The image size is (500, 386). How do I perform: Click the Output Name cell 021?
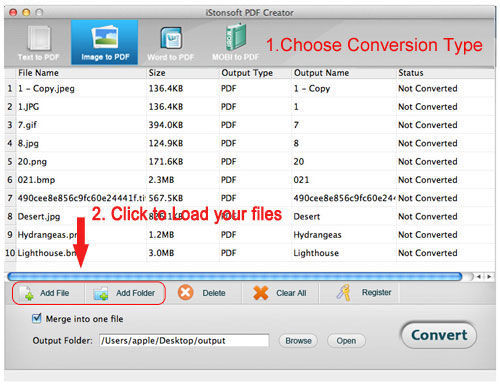301,180
